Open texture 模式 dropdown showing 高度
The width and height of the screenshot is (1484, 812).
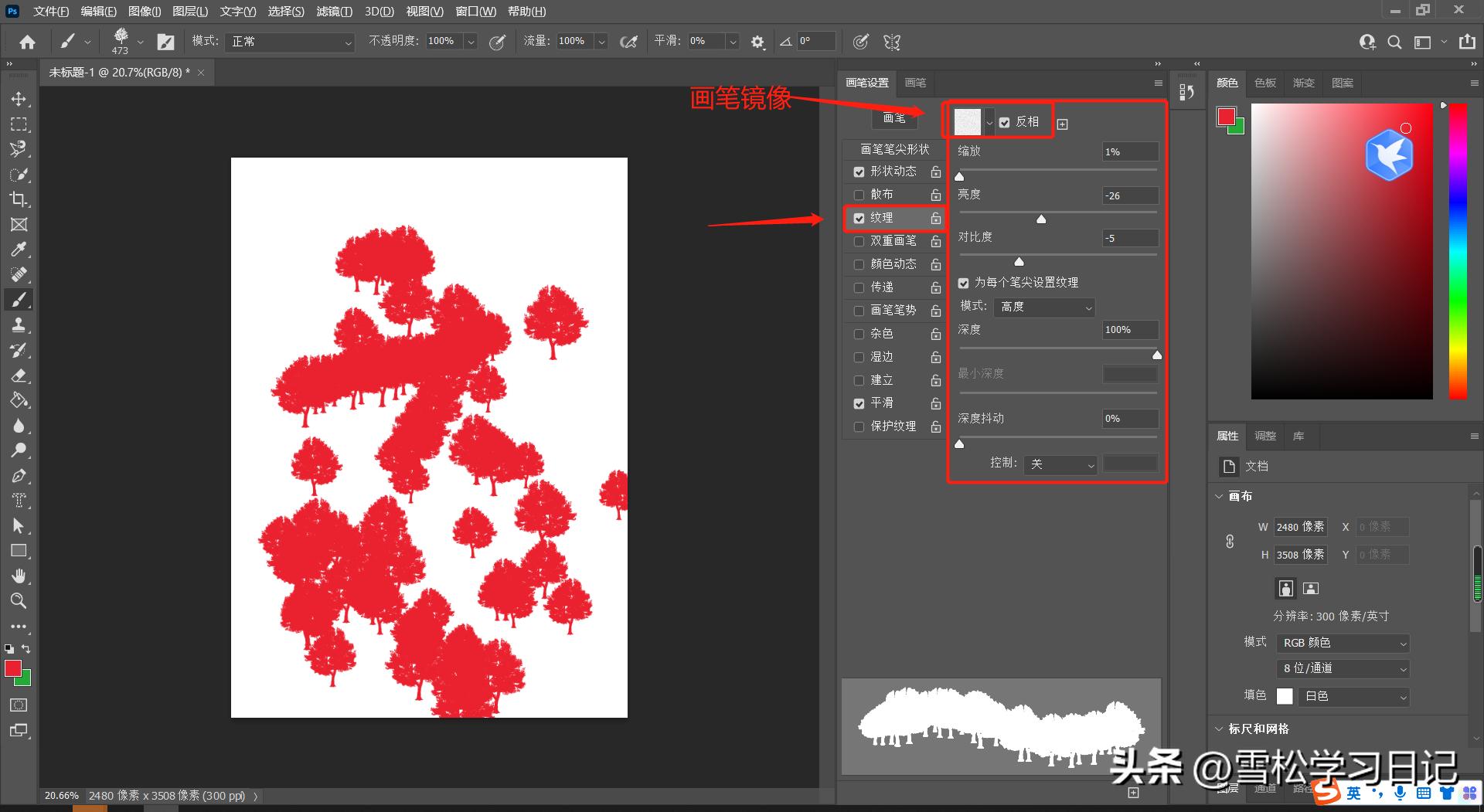coord(1045,307)
